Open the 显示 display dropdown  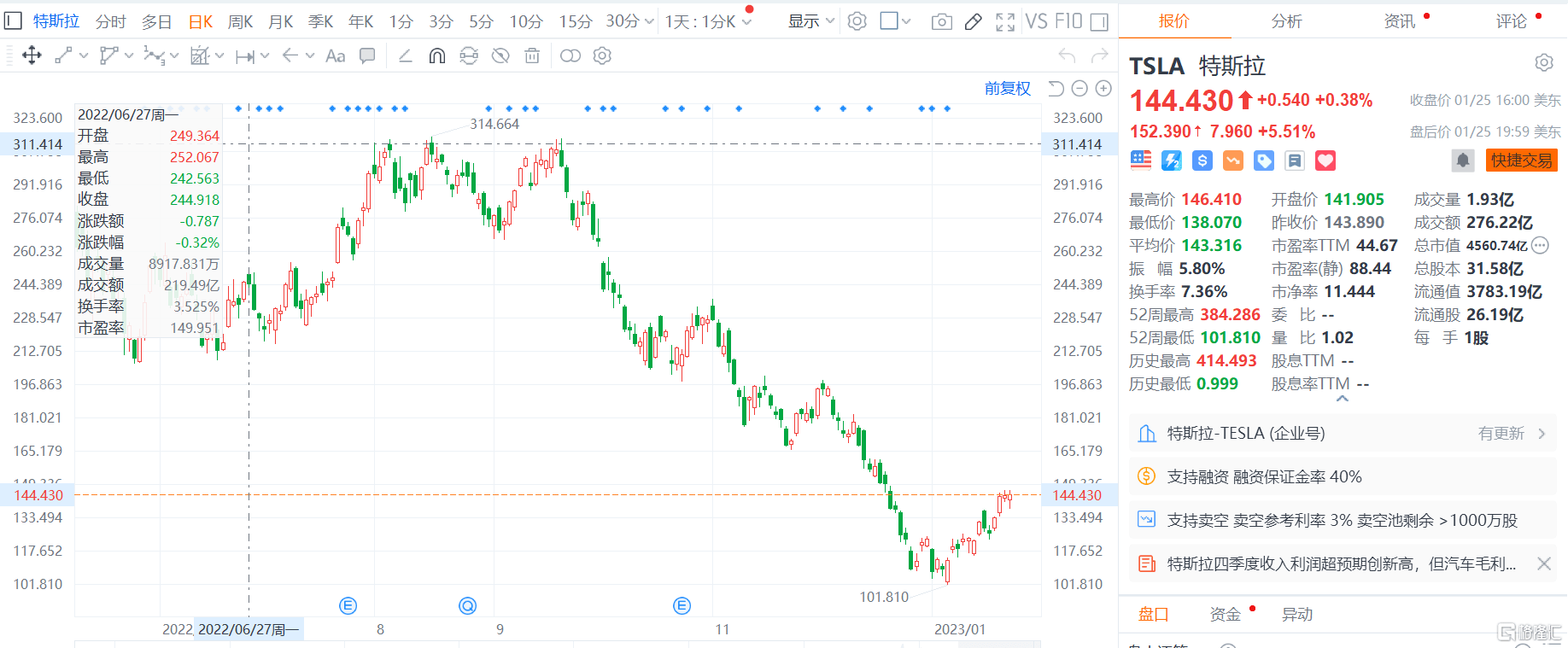[810, 21]
